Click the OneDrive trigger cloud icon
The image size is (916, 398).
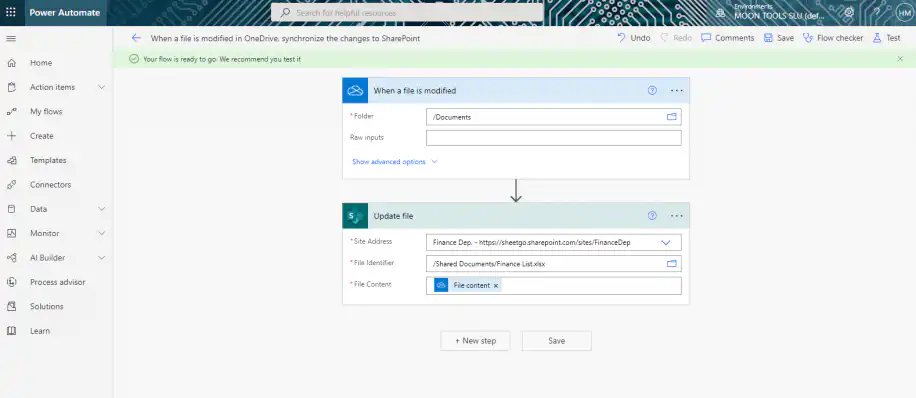coord(355,91)
